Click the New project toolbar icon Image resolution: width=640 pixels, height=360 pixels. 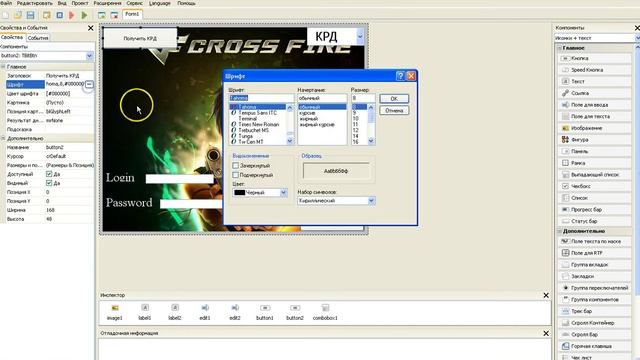5,15
